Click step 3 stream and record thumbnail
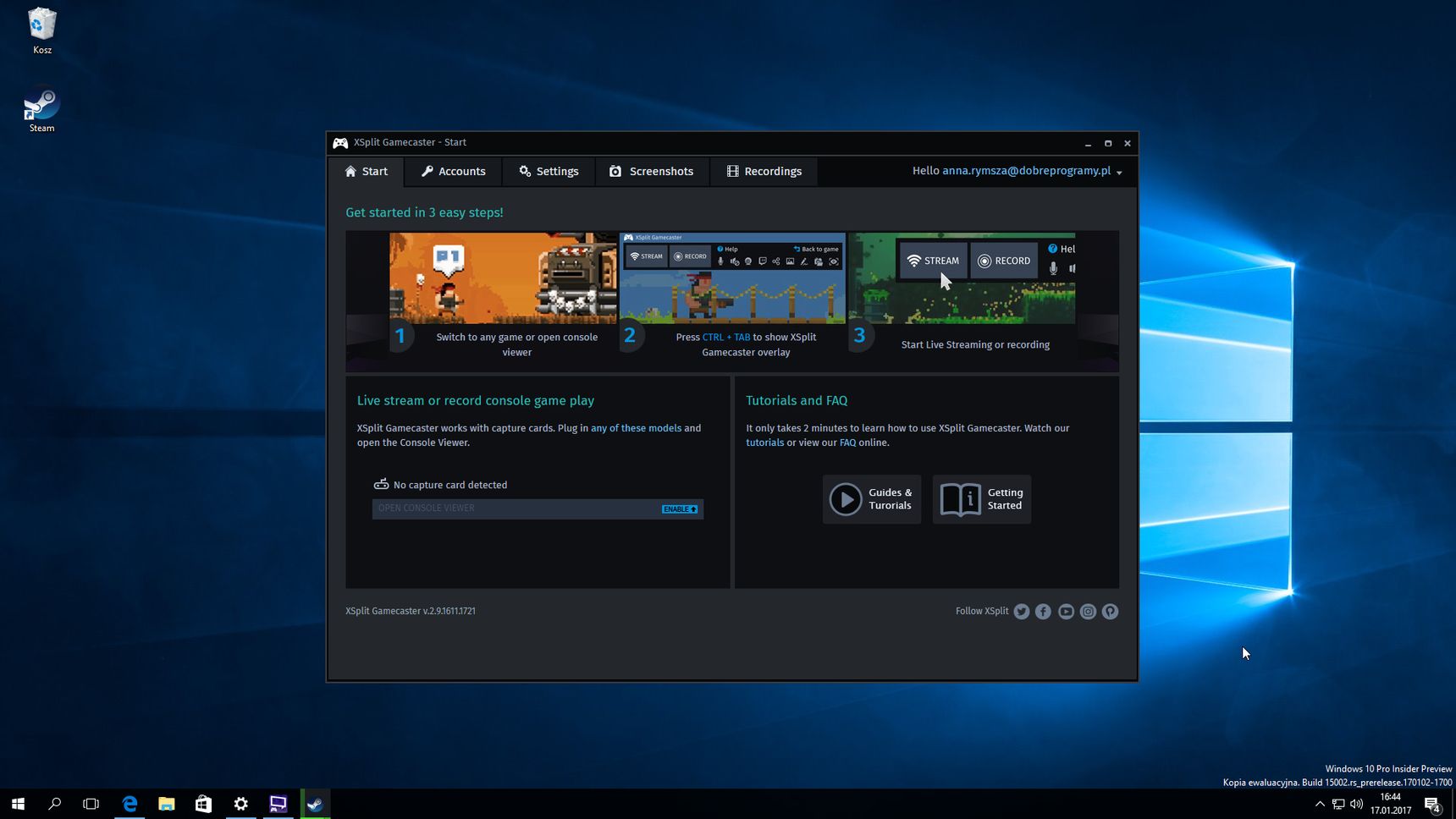Screen dimensions: 1456x819 point(962,278)
